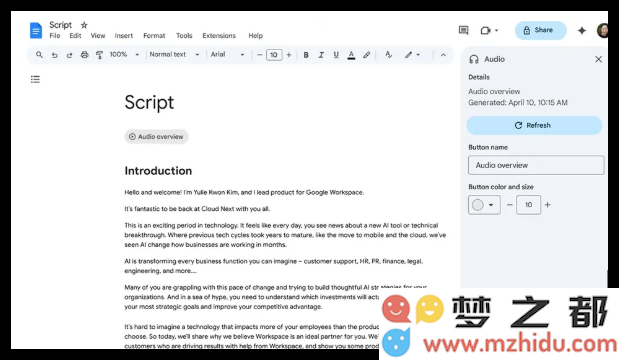
Task: Click the Share button
Action: 540,30
